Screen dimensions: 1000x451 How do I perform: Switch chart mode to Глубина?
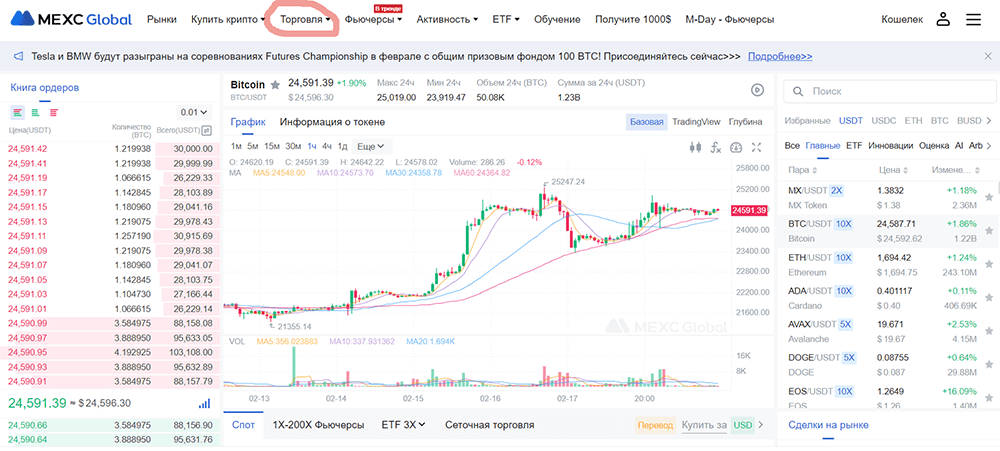(x=746, y=122)
